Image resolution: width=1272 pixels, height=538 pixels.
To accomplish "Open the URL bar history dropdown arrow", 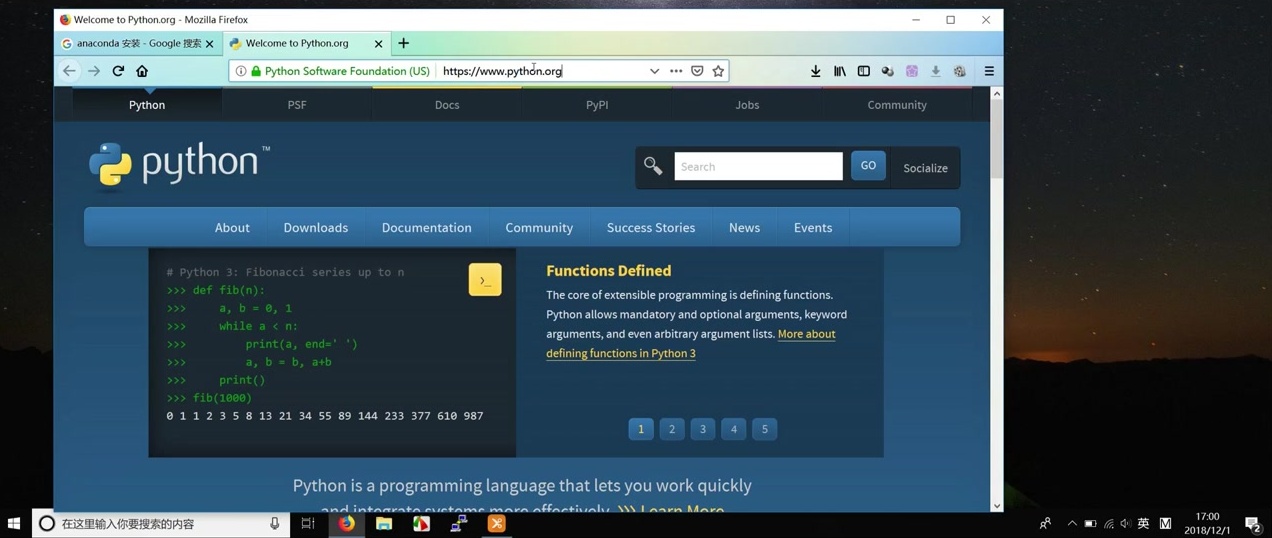I will tap(654, 71).
